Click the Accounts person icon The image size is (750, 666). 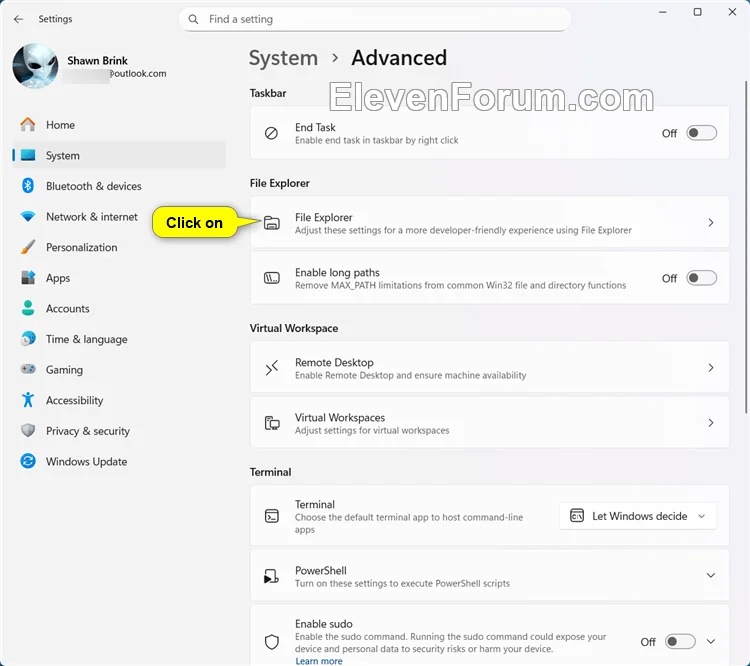pyautogui.click(x=28, y=308)
